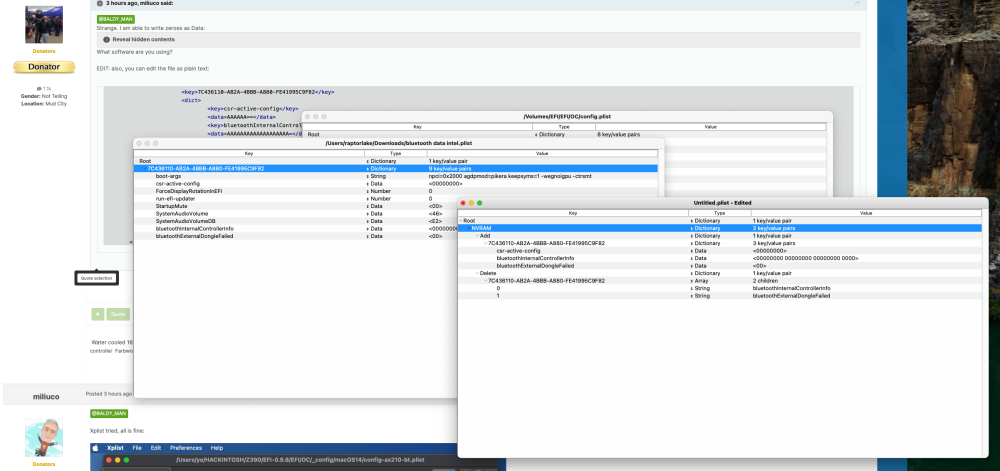Open String type popup for item 0
This screenshot has height=471, width=1000.
[x=700, y=288]
